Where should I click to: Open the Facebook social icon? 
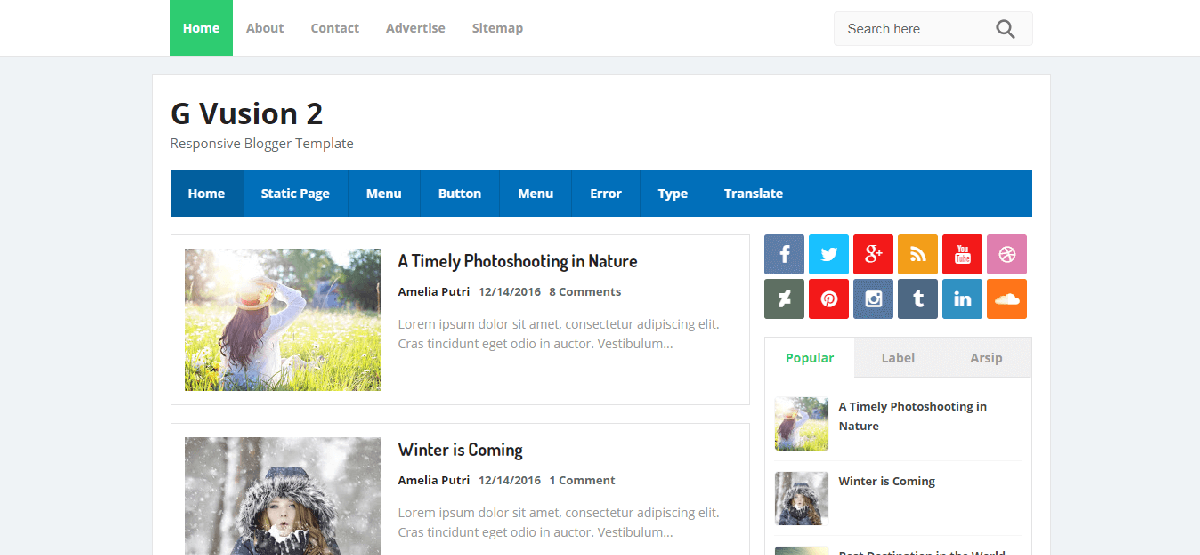[784, 254]
